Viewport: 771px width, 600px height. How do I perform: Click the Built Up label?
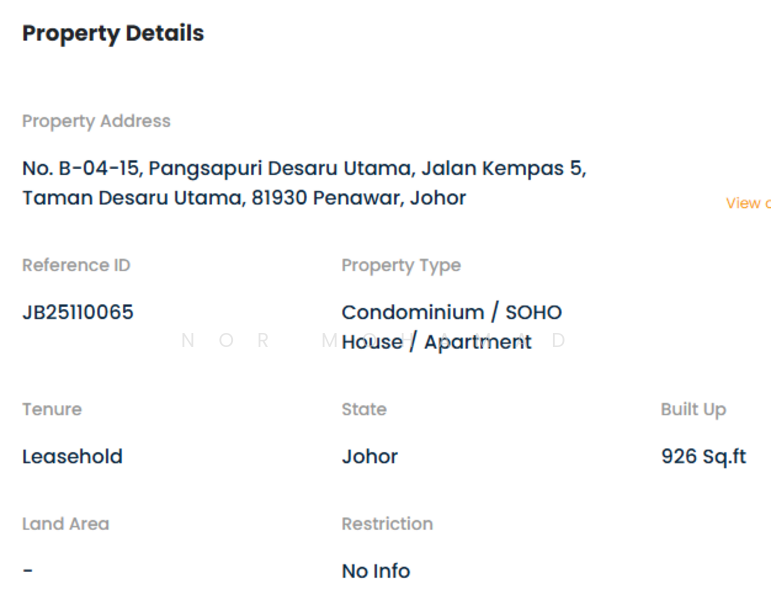[693, 409]
